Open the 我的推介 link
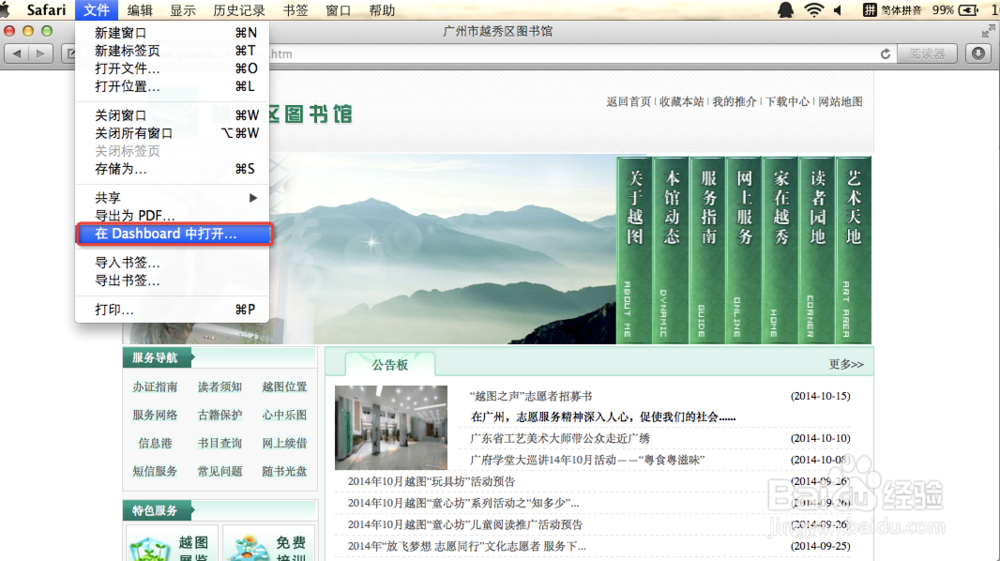 pos(734,101)
